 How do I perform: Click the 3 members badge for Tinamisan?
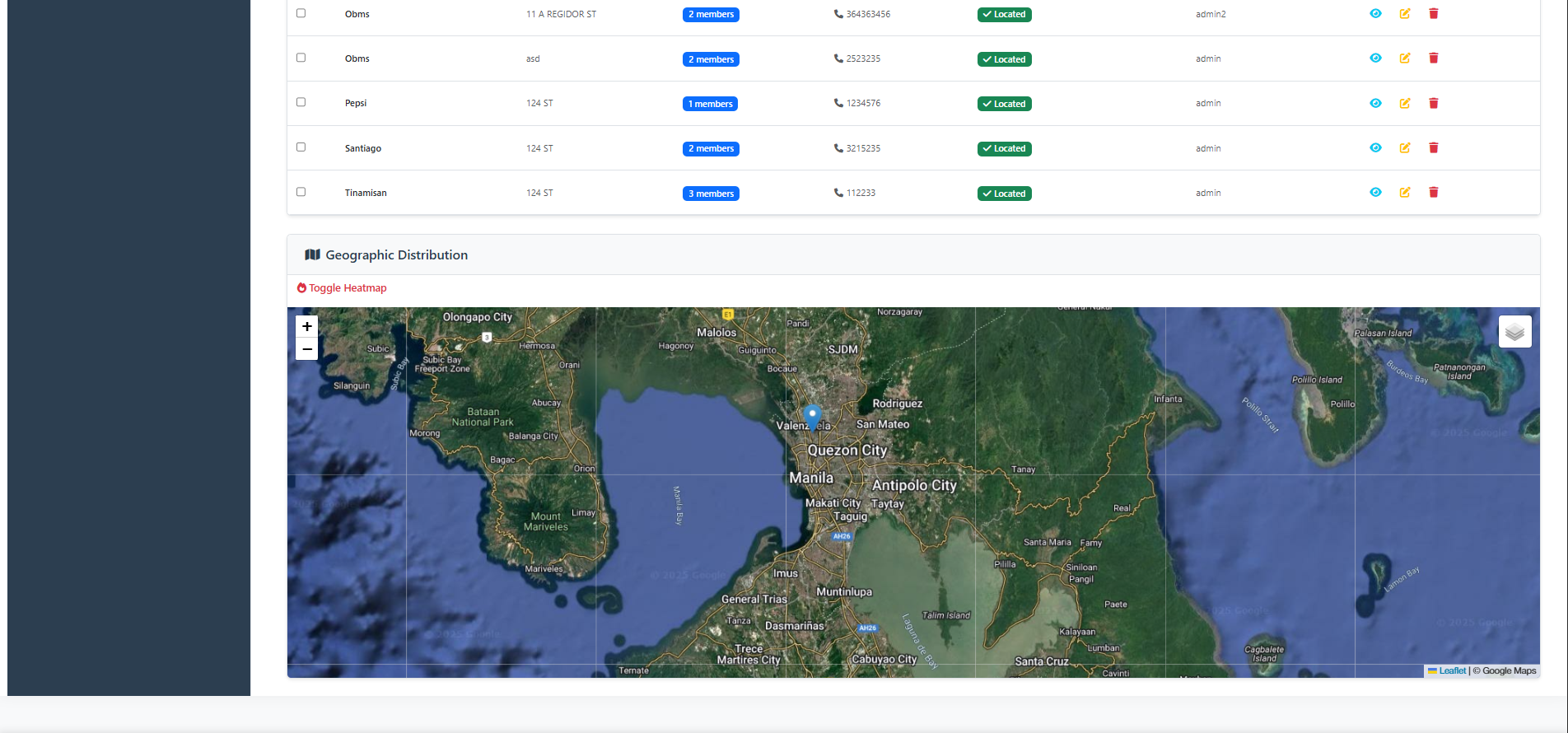711,194
